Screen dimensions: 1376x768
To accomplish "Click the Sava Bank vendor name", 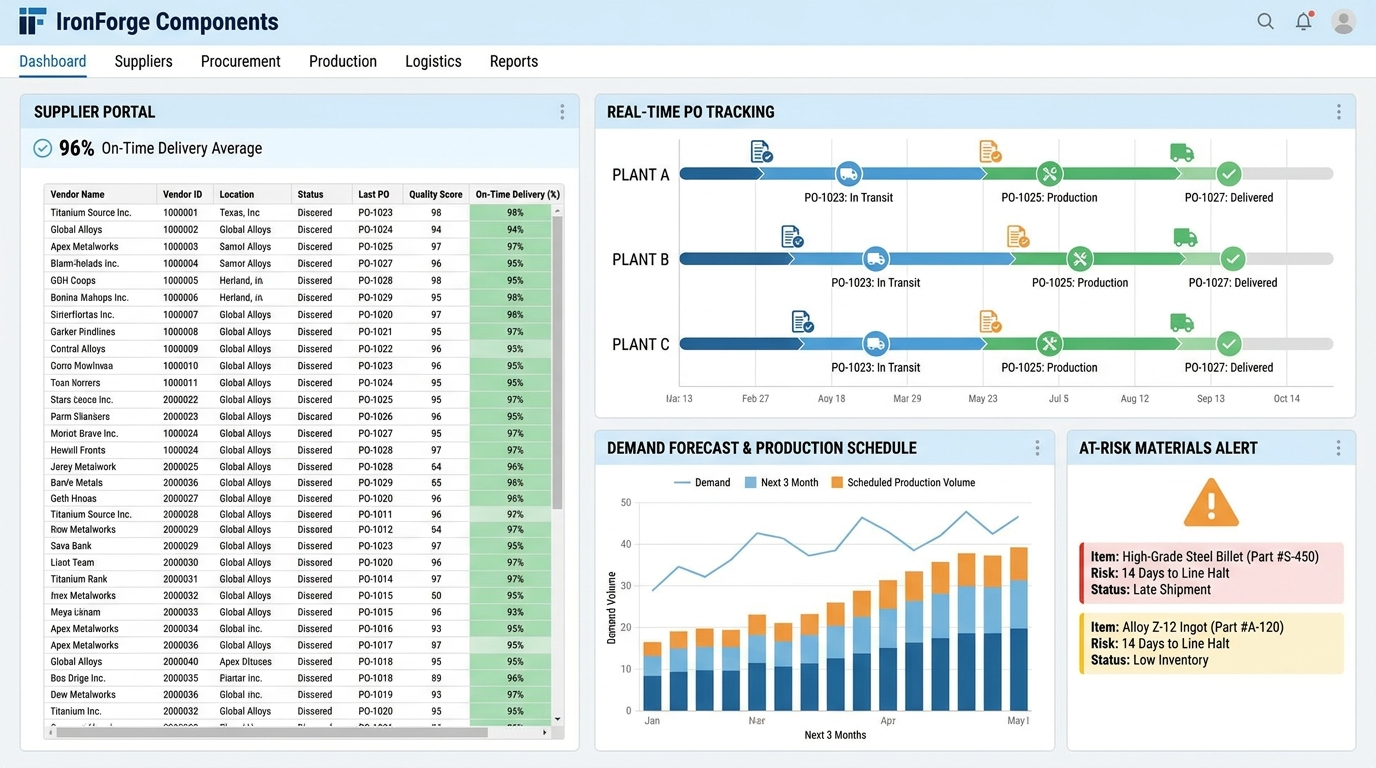I will coord(71,546).
